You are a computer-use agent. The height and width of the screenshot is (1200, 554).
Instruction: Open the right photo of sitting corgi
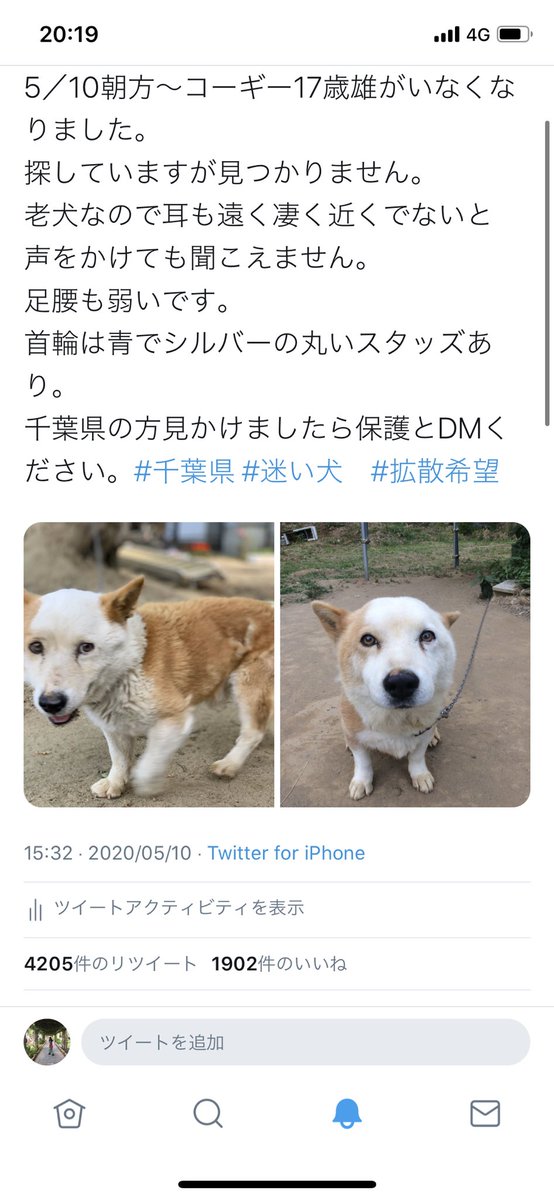(x=405, y=665)
